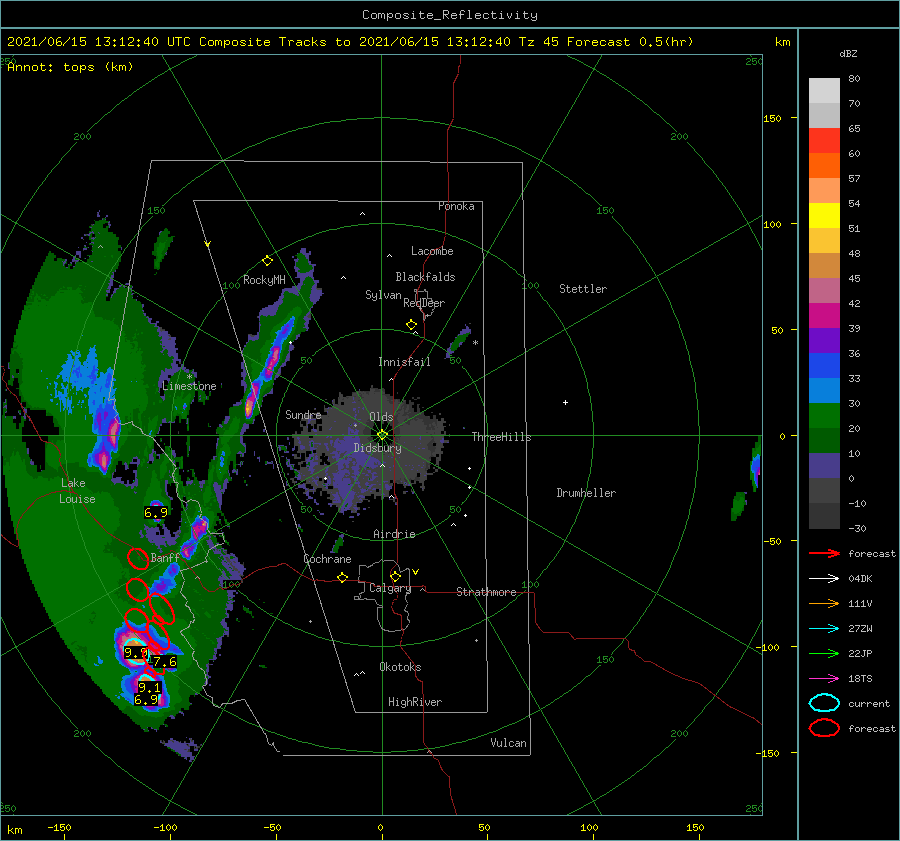Click the HighRiver label
The image size is (900, 841).
coord(415,702)
